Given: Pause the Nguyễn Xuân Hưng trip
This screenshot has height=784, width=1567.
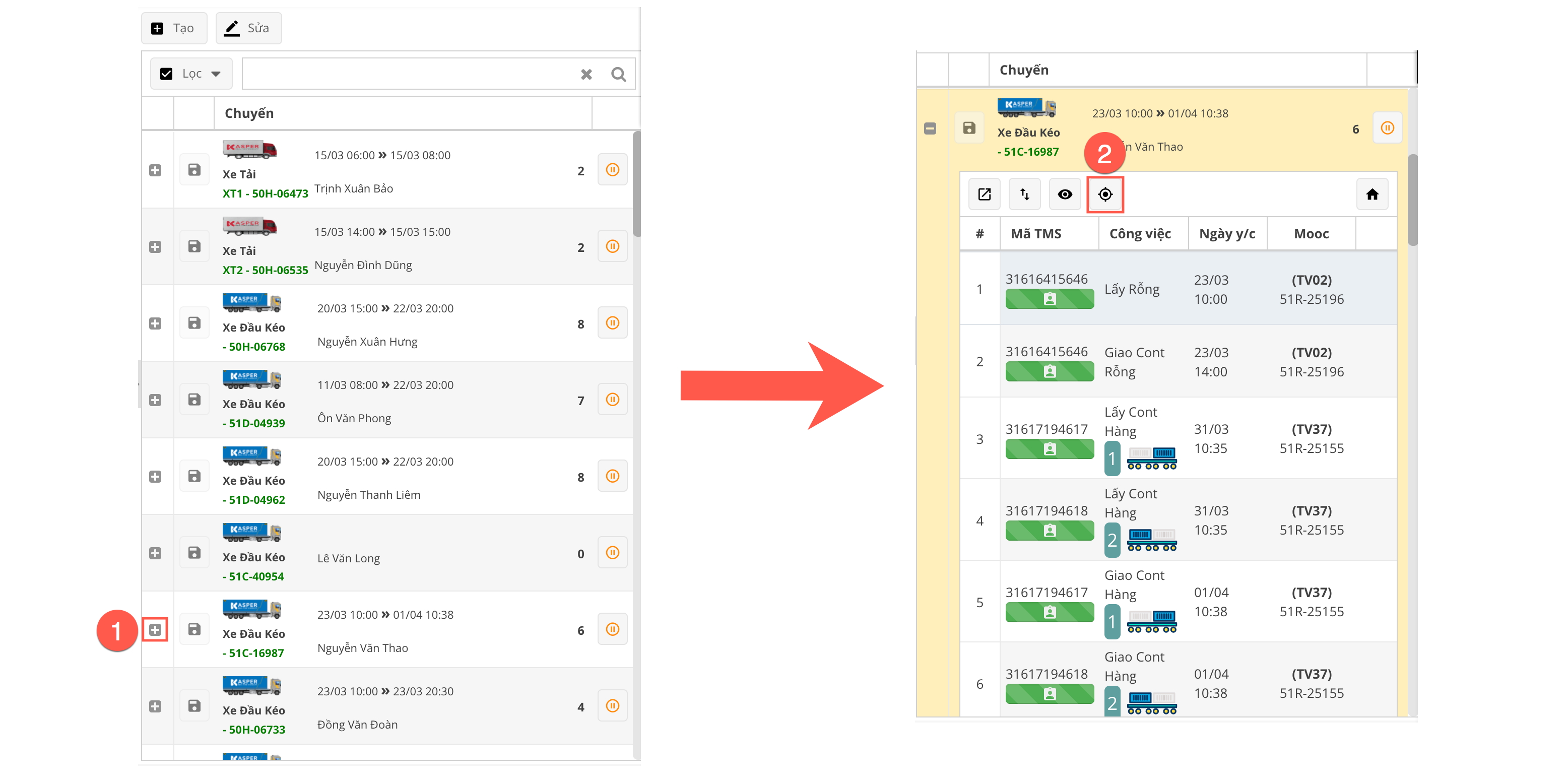Looking at the screenshot, I should point(612,323).
